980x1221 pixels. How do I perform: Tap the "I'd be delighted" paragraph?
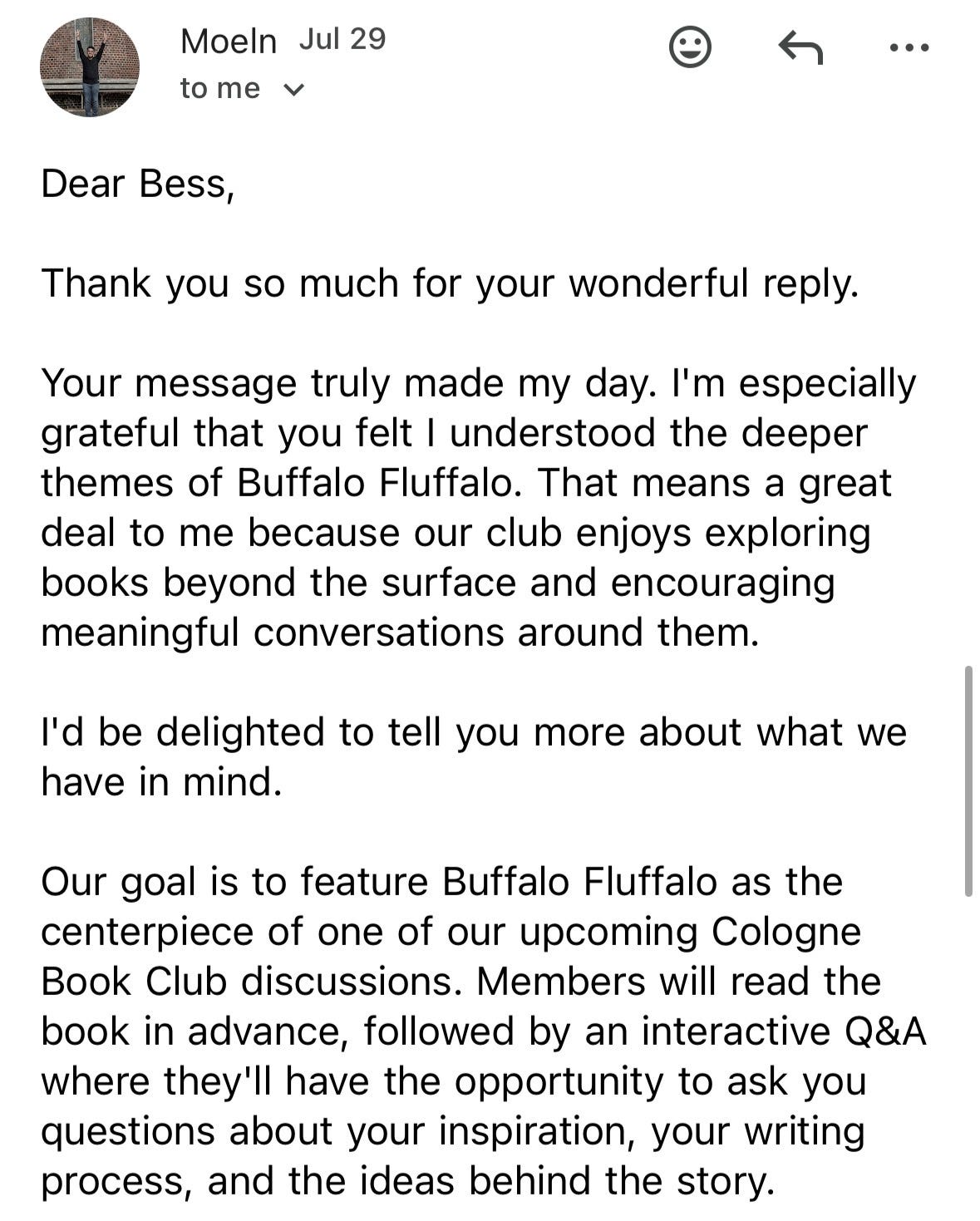tap(474, 756)
